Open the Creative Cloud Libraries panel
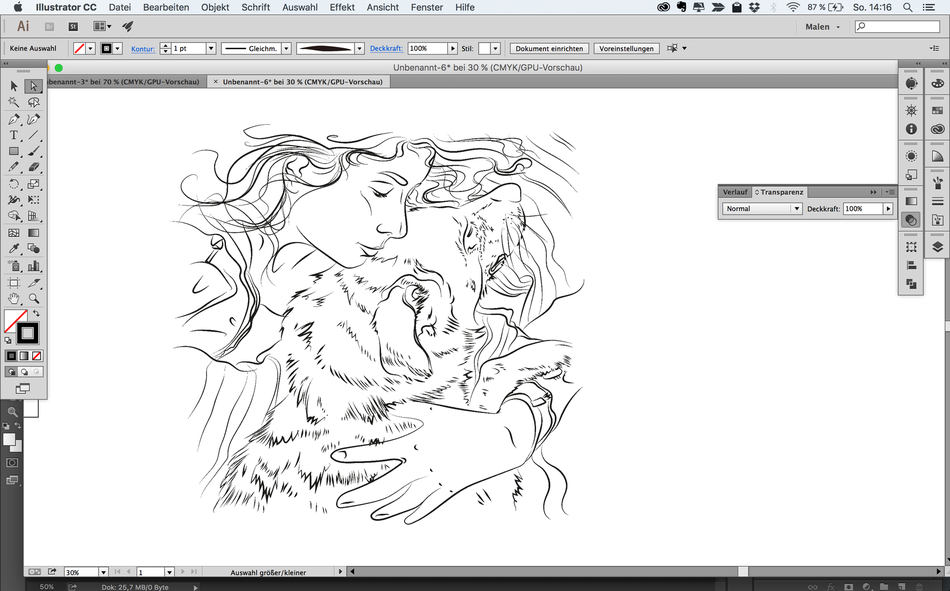Screen dimensions: 950x591 pos(937,129)
